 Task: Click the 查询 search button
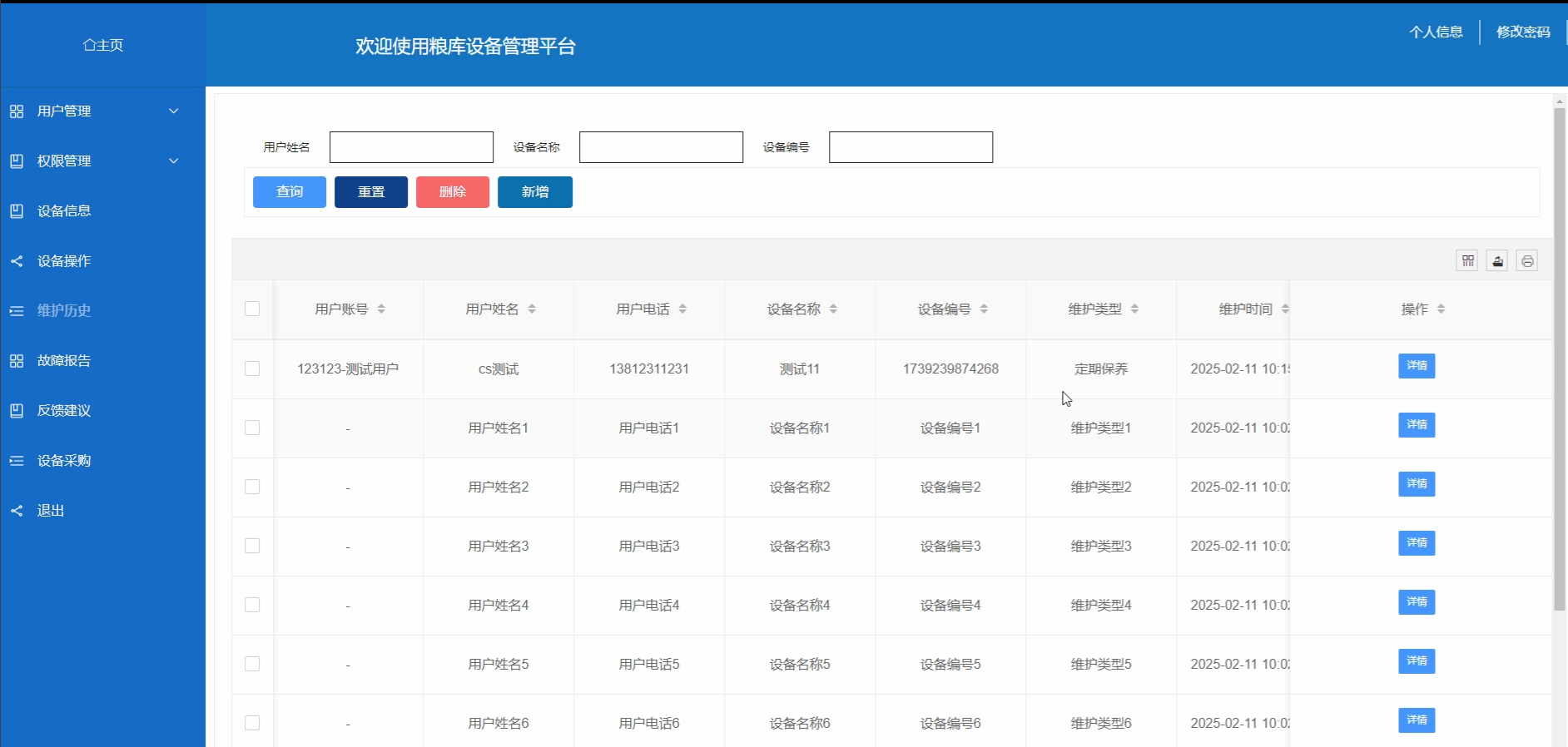(290, 192)
